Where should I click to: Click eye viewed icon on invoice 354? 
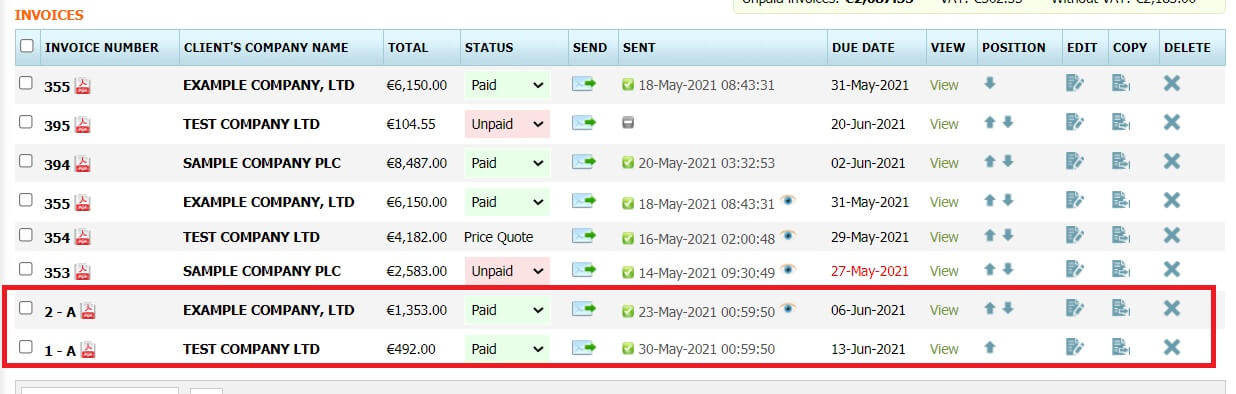coord(788,236)
